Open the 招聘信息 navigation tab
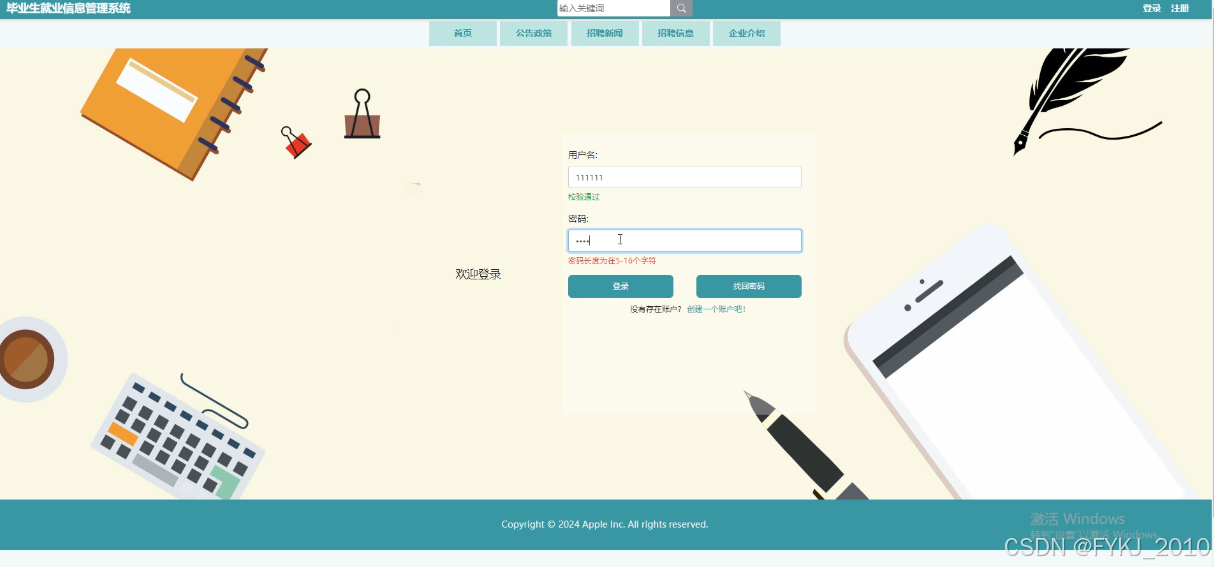The image size is (1214, 567). (x=676, y=33)
